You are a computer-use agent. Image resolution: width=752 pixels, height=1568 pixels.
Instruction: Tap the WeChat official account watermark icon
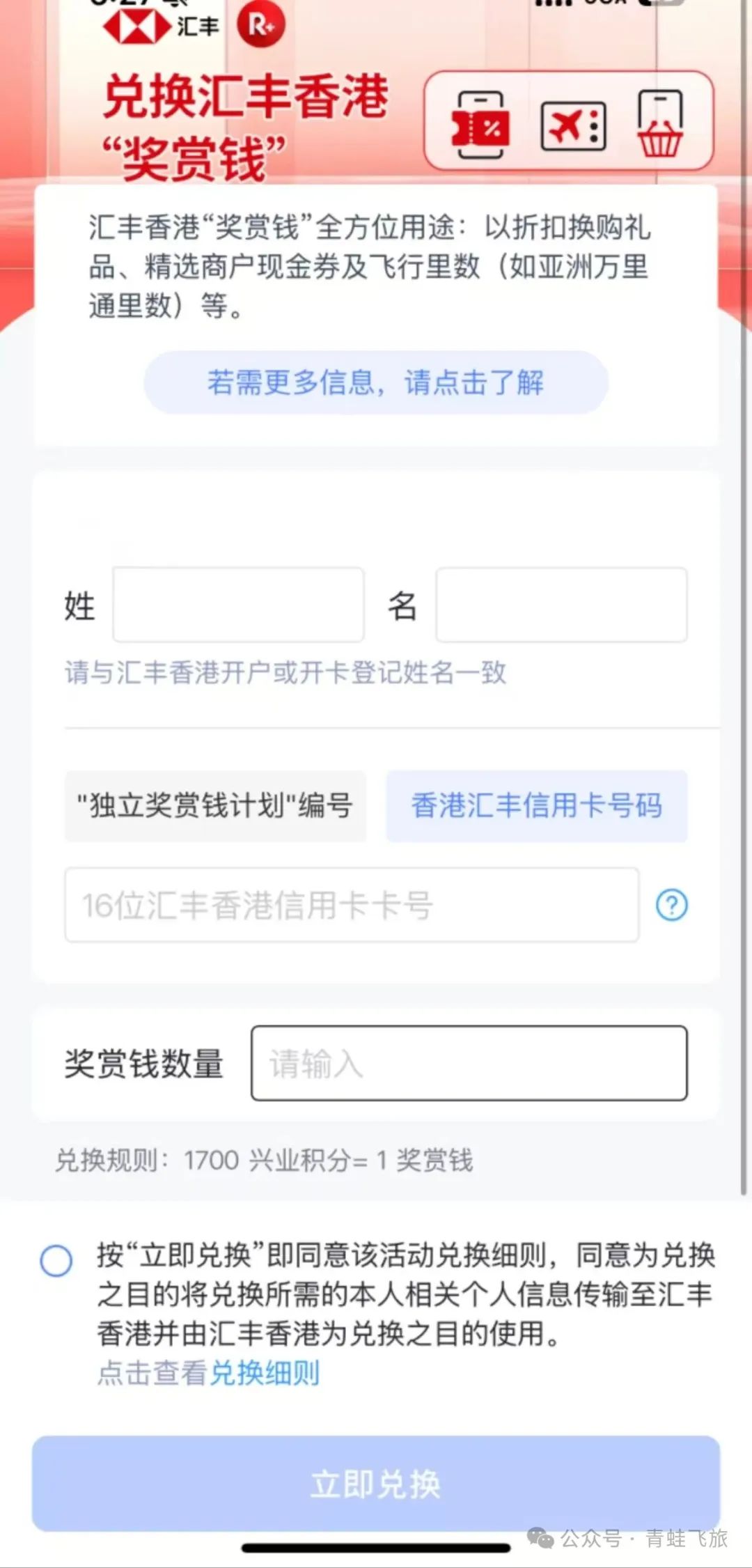(x=540, y=1537)
